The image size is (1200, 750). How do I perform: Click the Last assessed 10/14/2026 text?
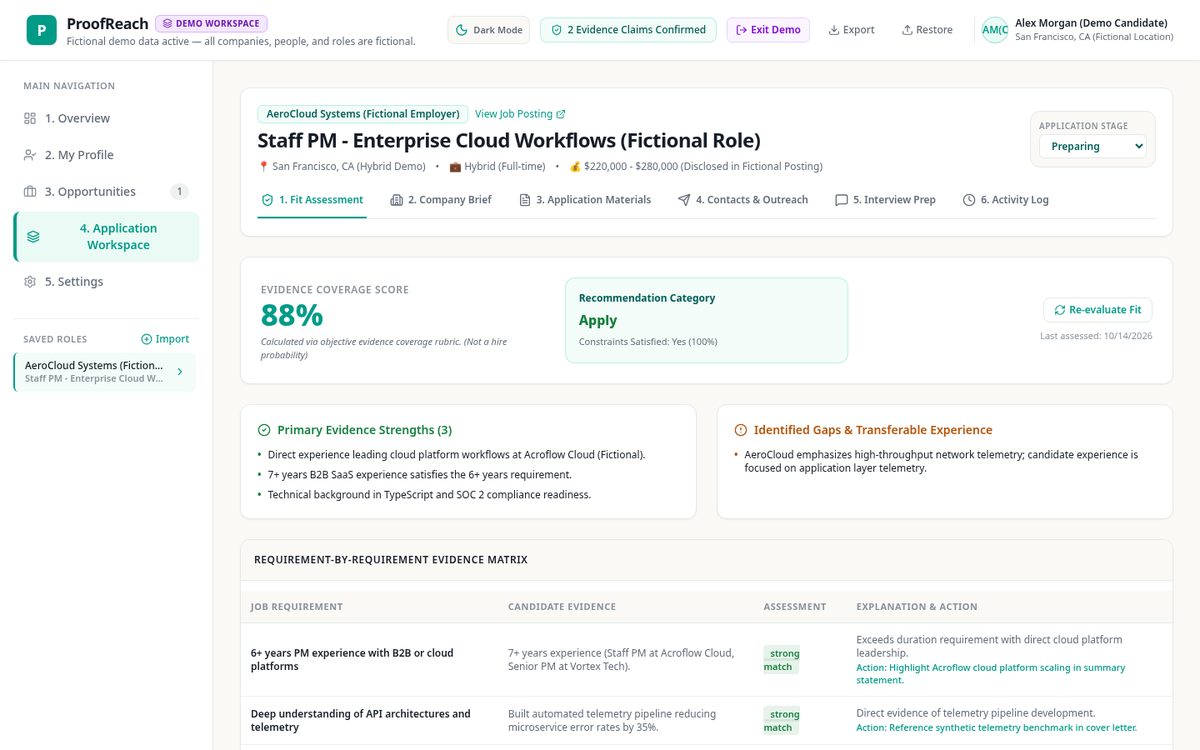1096,336
